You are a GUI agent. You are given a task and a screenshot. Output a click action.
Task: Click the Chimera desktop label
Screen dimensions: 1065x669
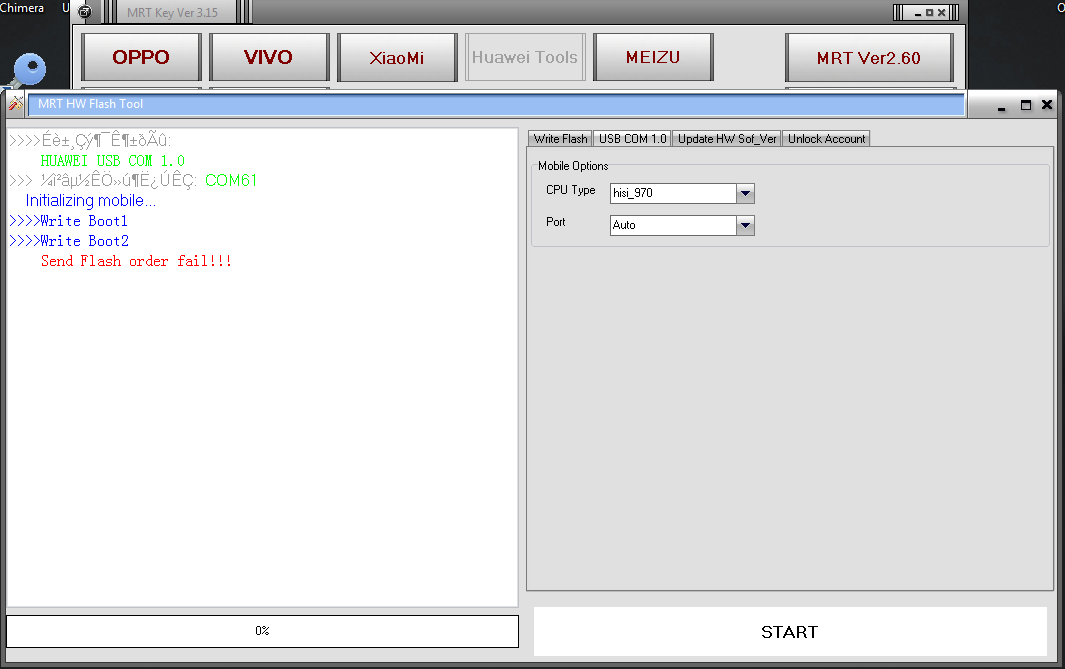tap(22, 8)
